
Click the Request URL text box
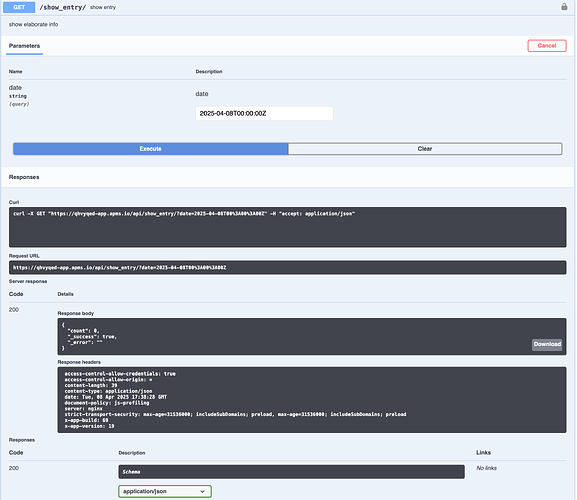(x=287, y=267)
